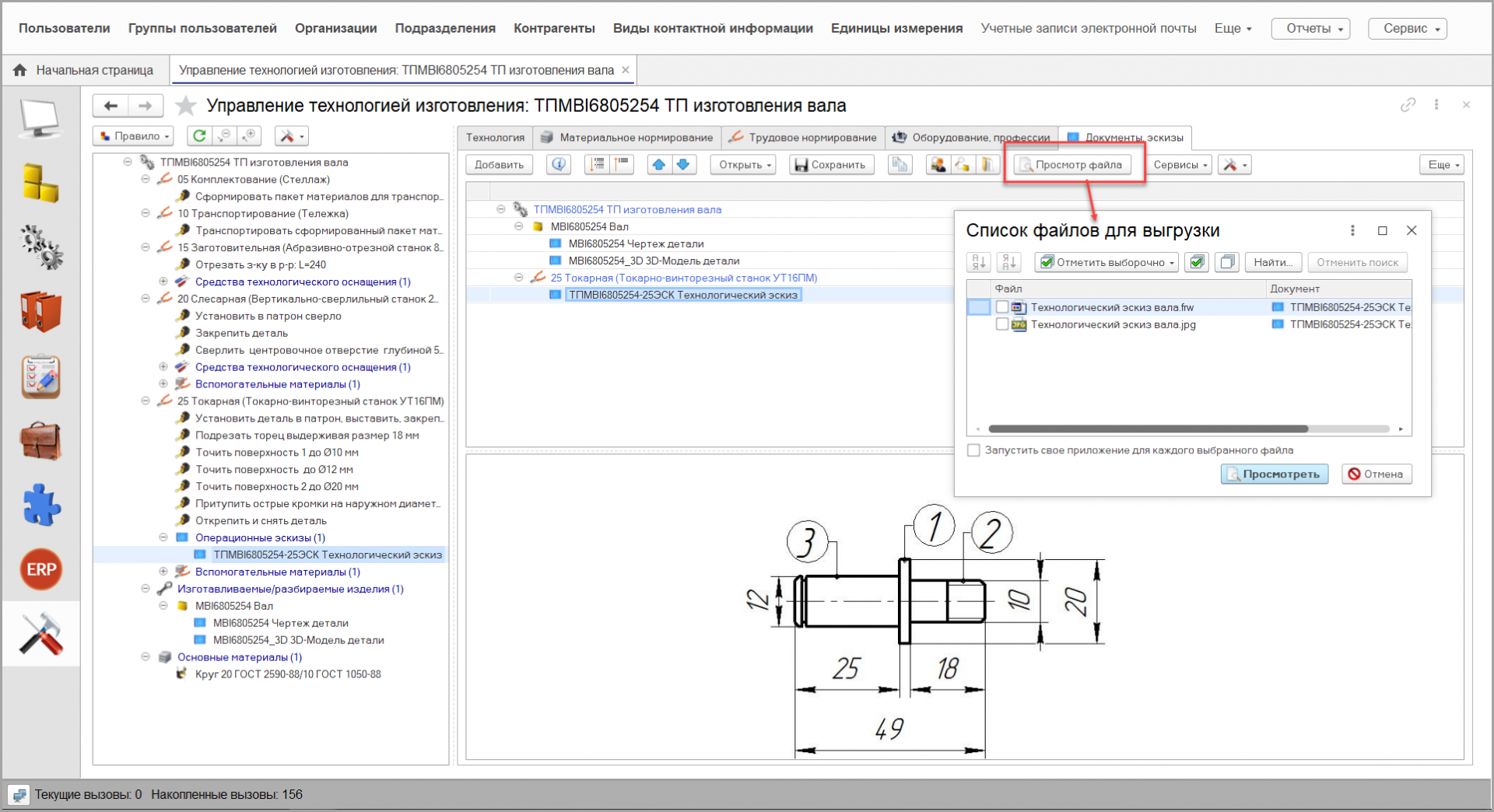Switch to 'Трудовое нормирование' tab
The height and width of the screenshot is (812, 1494).
coord(803,138)
